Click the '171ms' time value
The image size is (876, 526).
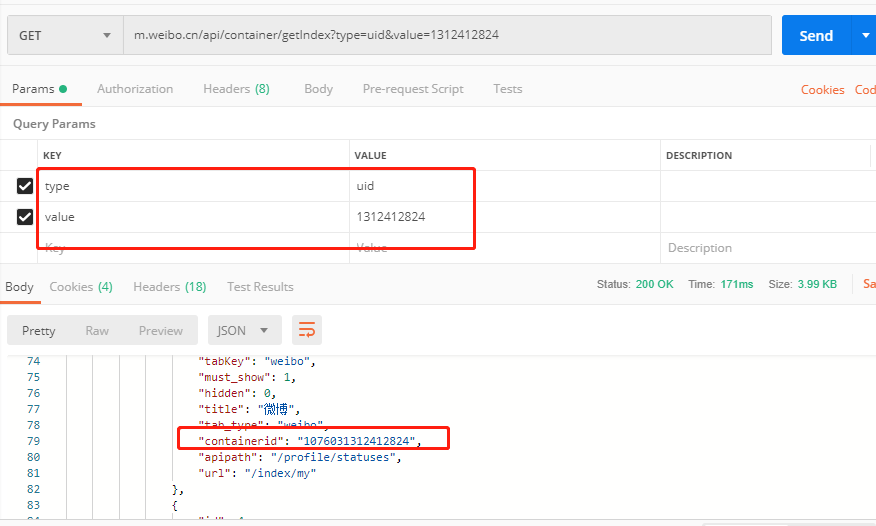(x=736, y=284)
